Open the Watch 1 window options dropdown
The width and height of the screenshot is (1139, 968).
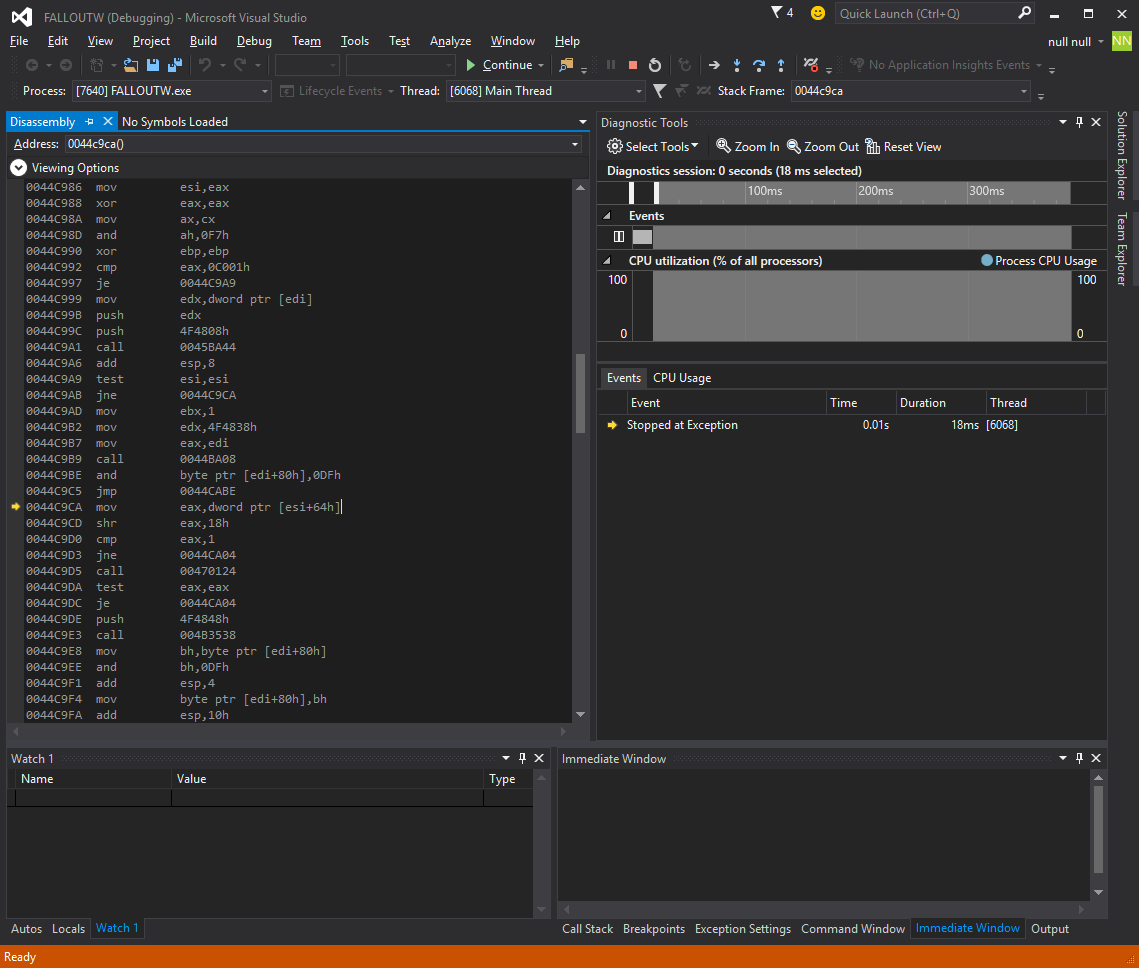click(x=506, y=758)
